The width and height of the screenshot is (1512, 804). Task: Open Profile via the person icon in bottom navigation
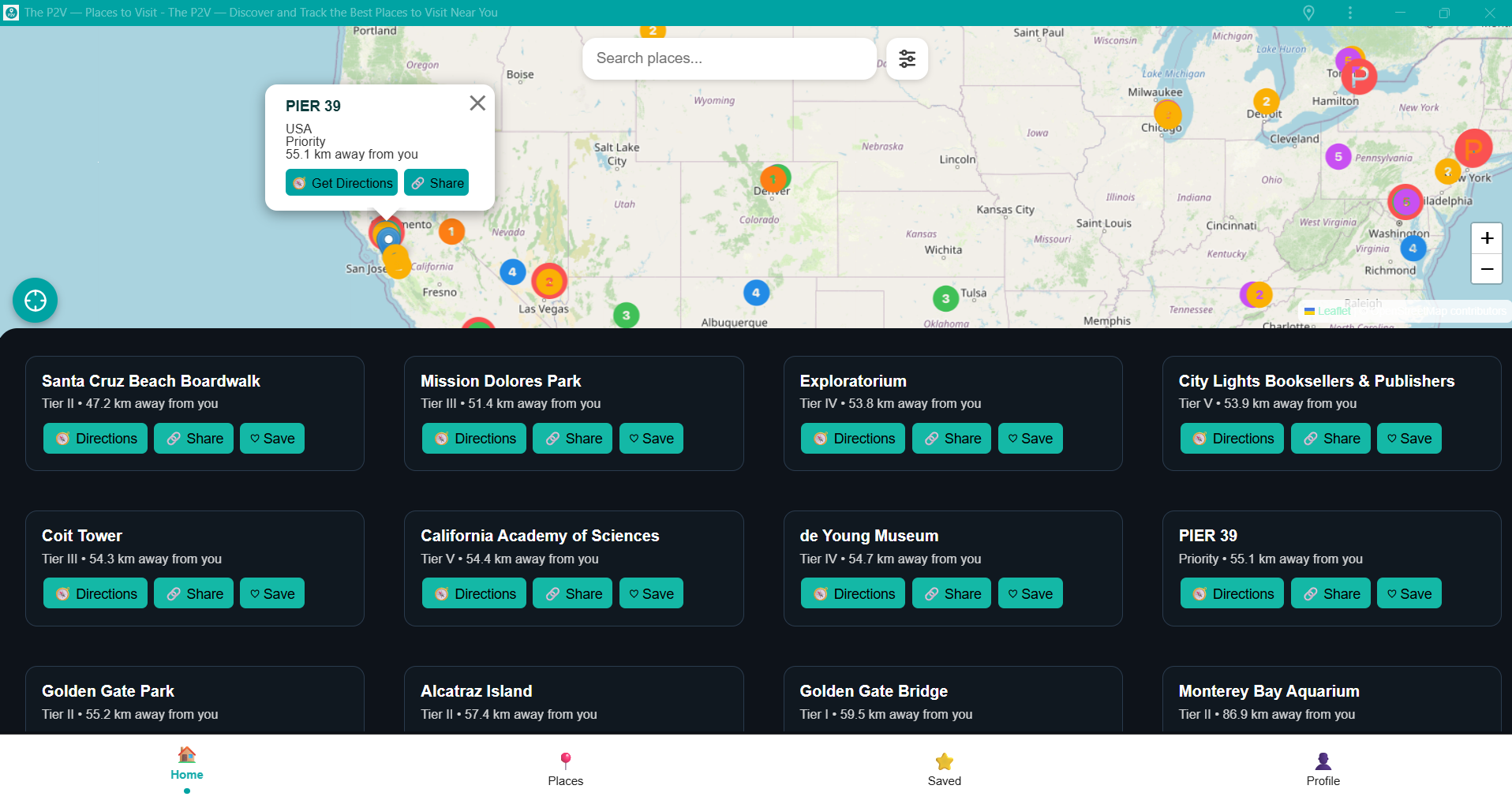click(x=1322, y=760)
